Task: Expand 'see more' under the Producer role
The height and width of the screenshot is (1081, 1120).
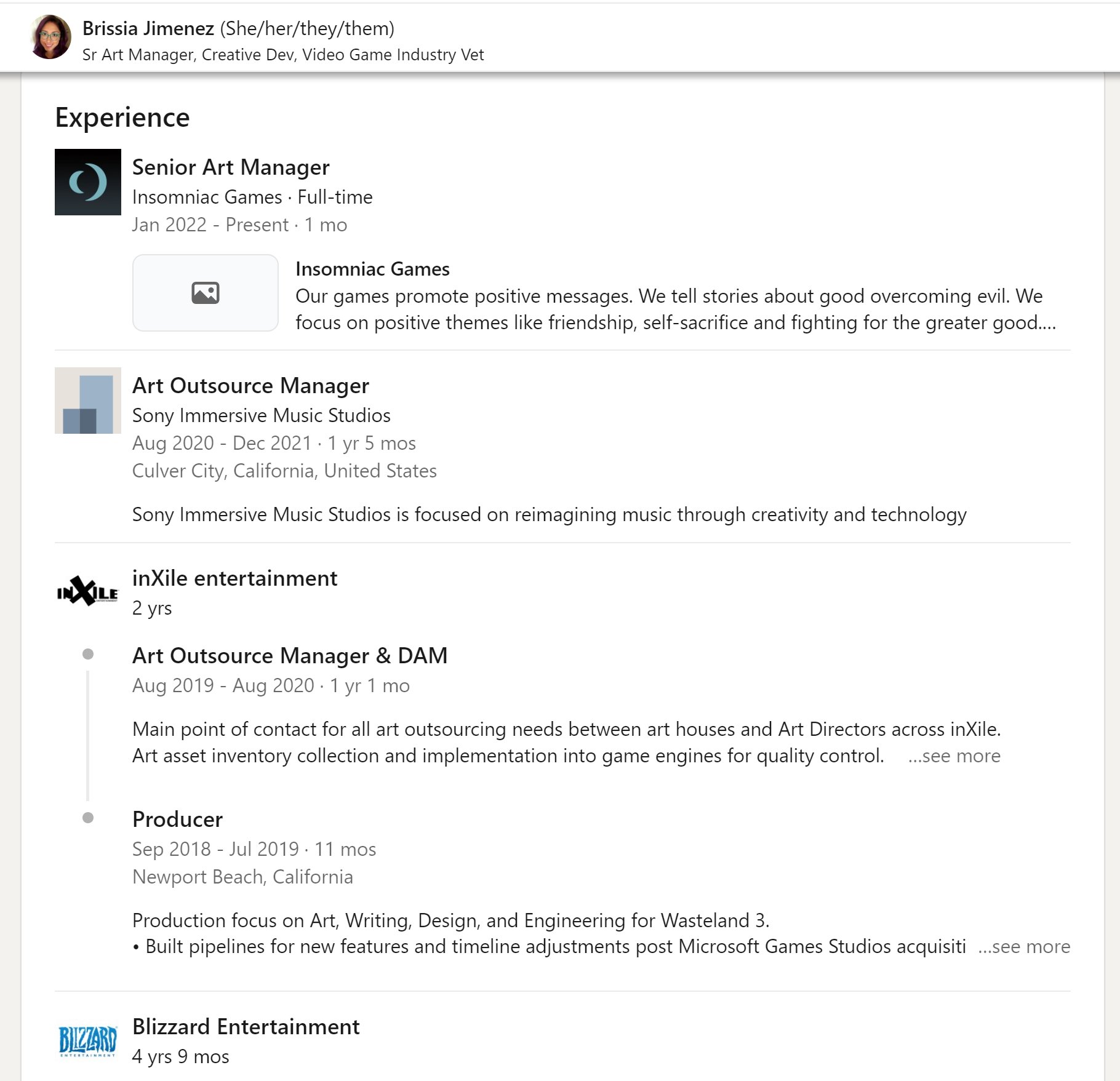Action: click(1024, 946)
